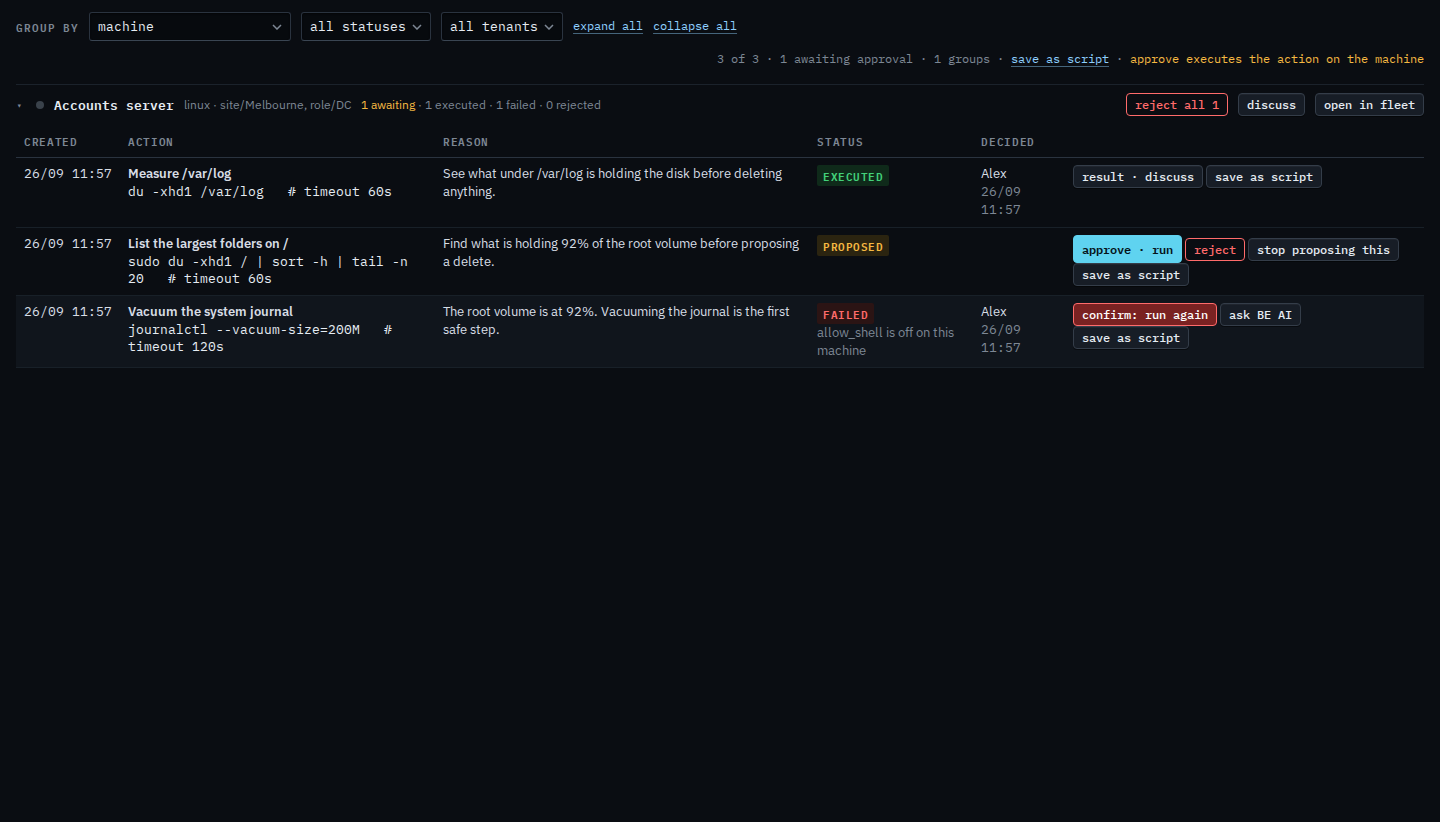Select the Measure /var/log action title
This screenshot has height=822, width=1440.
point(180,174)
